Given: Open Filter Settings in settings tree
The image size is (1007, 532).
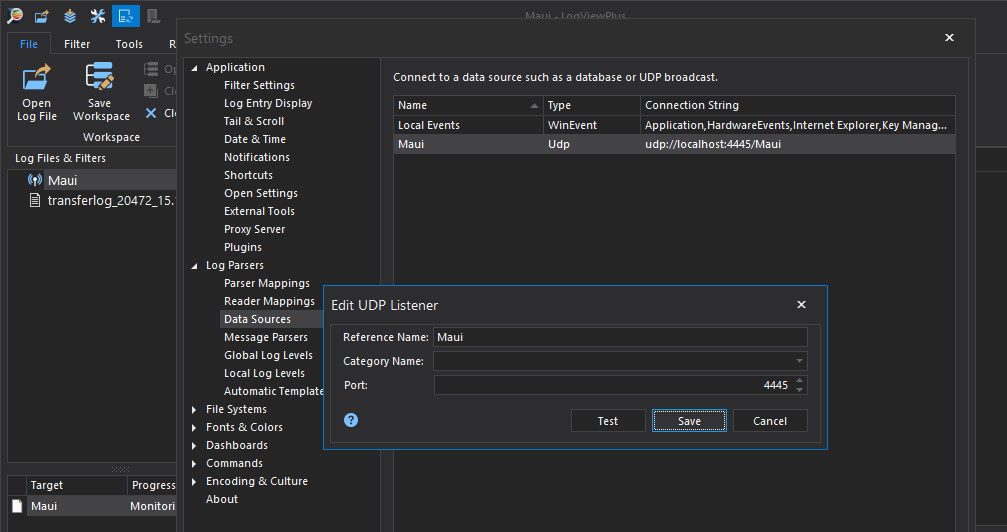Looking at the screenshot, I should [259, 85].
